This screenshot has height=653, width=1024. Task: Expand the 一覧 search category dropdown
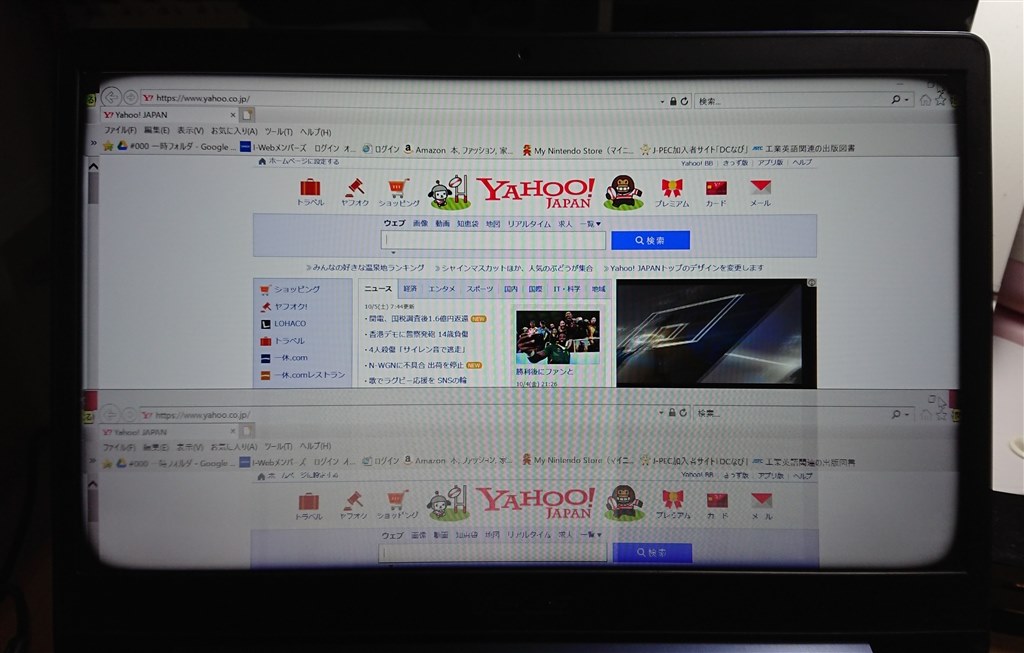[590, 224]
